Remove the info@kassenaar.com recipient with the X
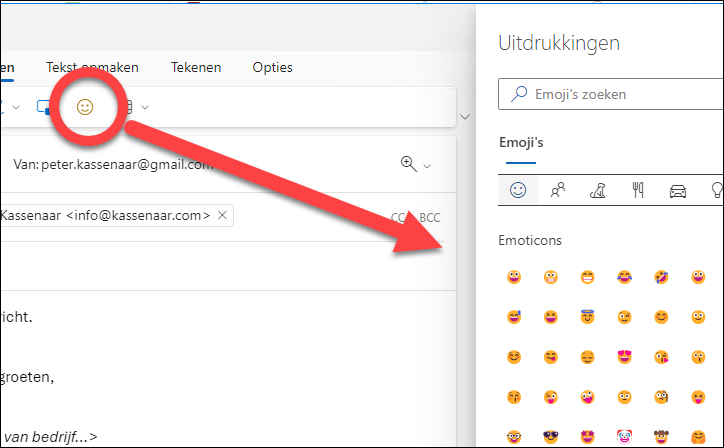Image resolution: width=724 pixels, height=448 pixels. 222,215
